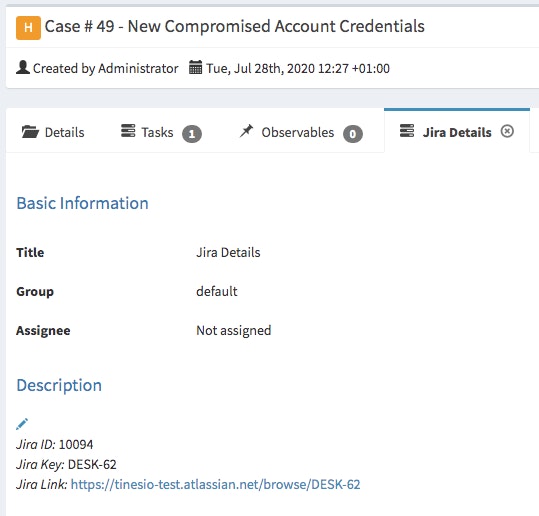Click the Jira Key DESK-62 text

(92, 464)
